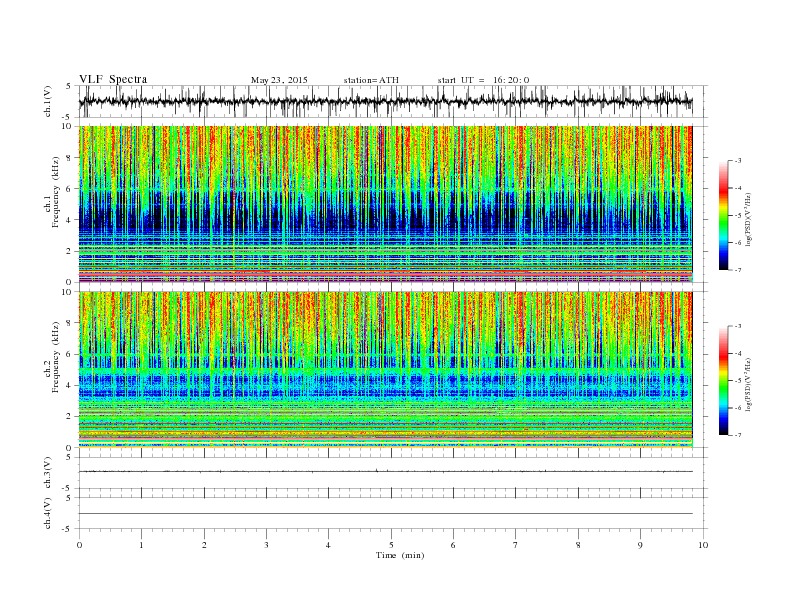Click the 'ch.1(V)' waveform axis label
Viewport: 792px width, 612px height.
tap(48, 102)
